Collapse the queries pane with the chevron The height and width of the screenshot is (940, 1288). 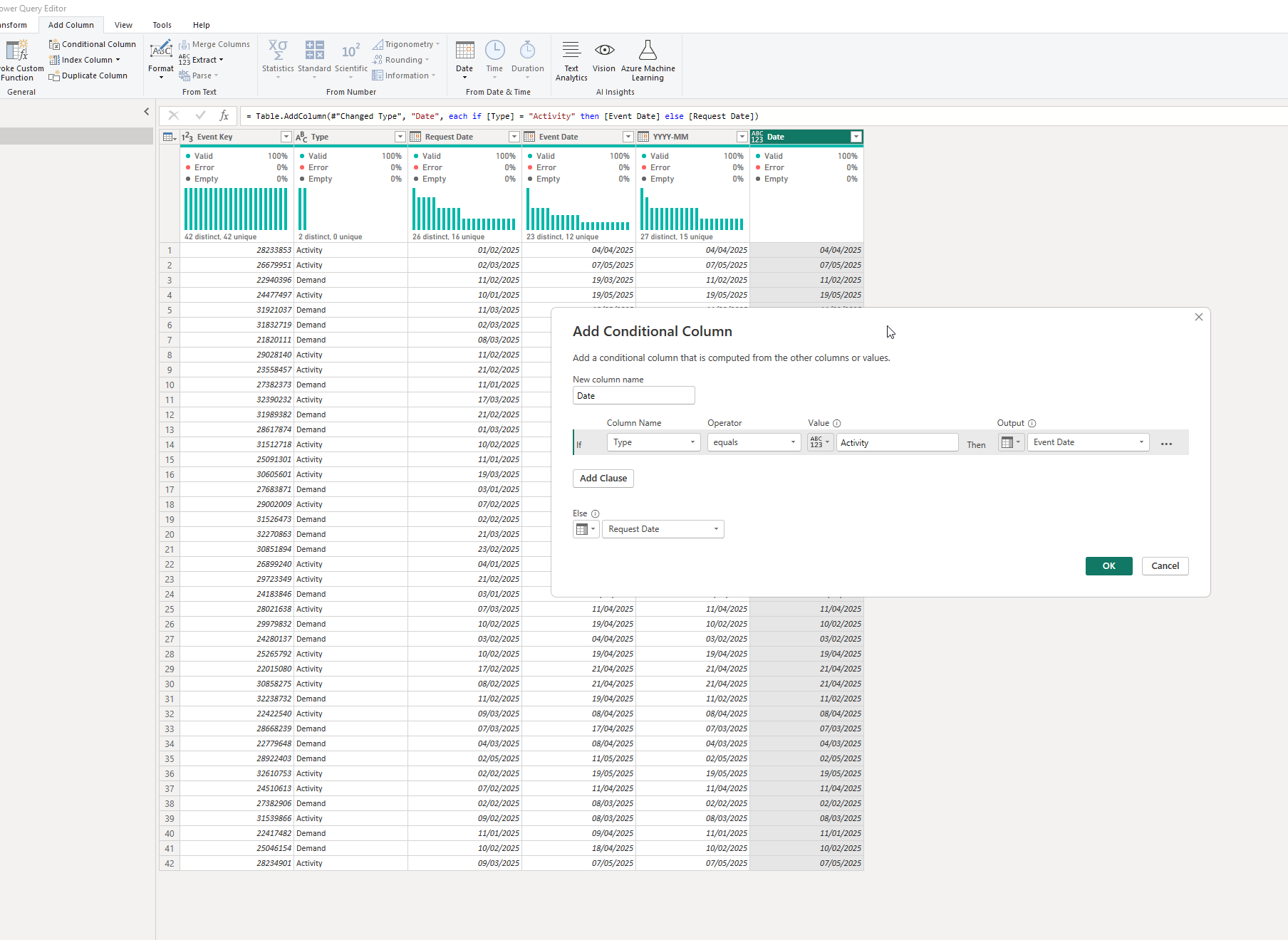pos(147,111)
